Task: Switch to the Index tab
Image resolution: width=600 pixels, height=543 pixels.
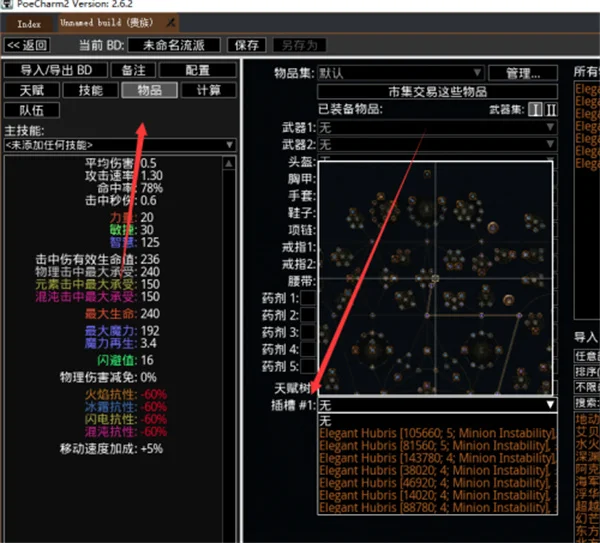Action: click(29, 21)
